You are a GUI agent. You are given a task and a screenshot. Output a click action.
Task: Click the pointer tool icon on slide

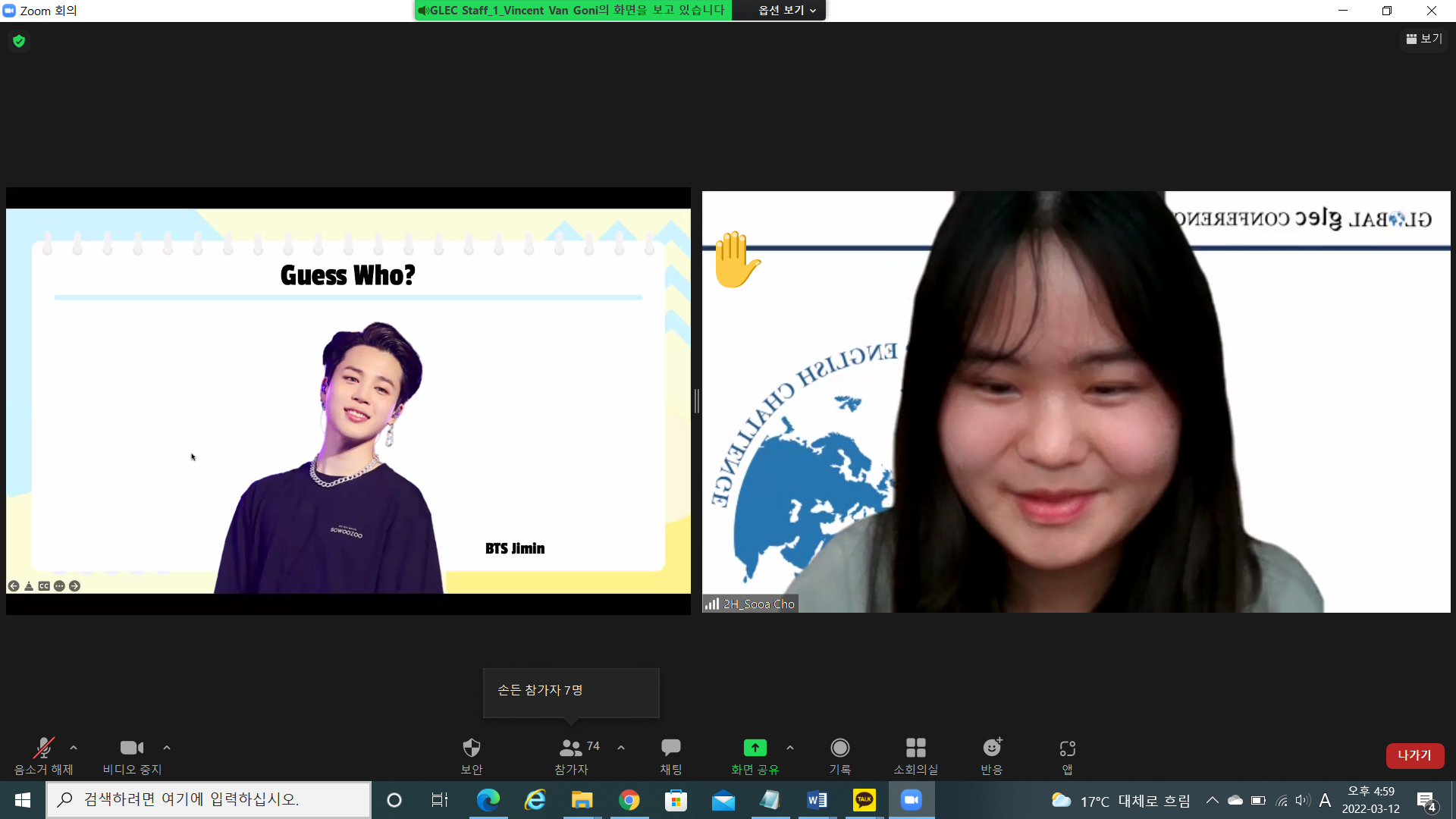pyautogui.click(x=29, y=586)
